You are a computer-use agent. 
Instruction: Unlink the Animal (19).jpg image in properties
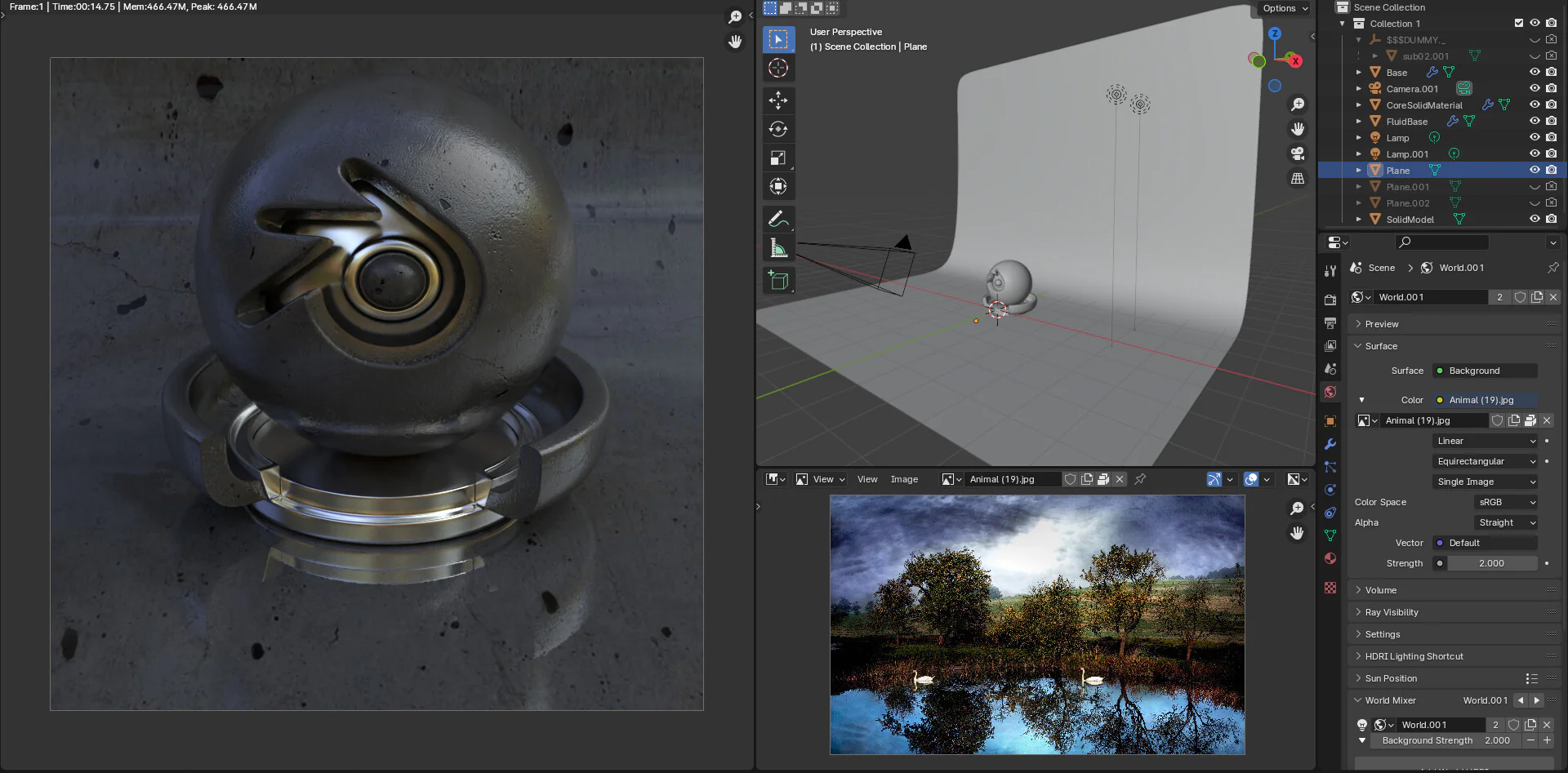coord(1547,420)
